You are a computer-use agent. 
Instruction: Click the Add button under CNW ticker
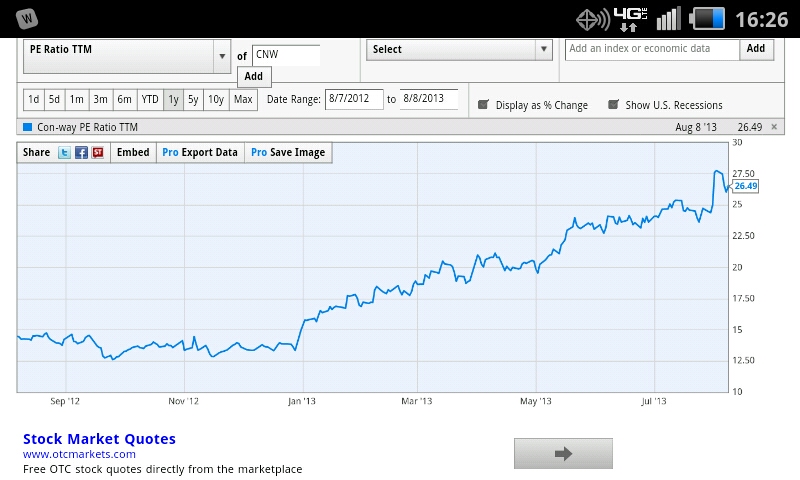coord(254,77)
